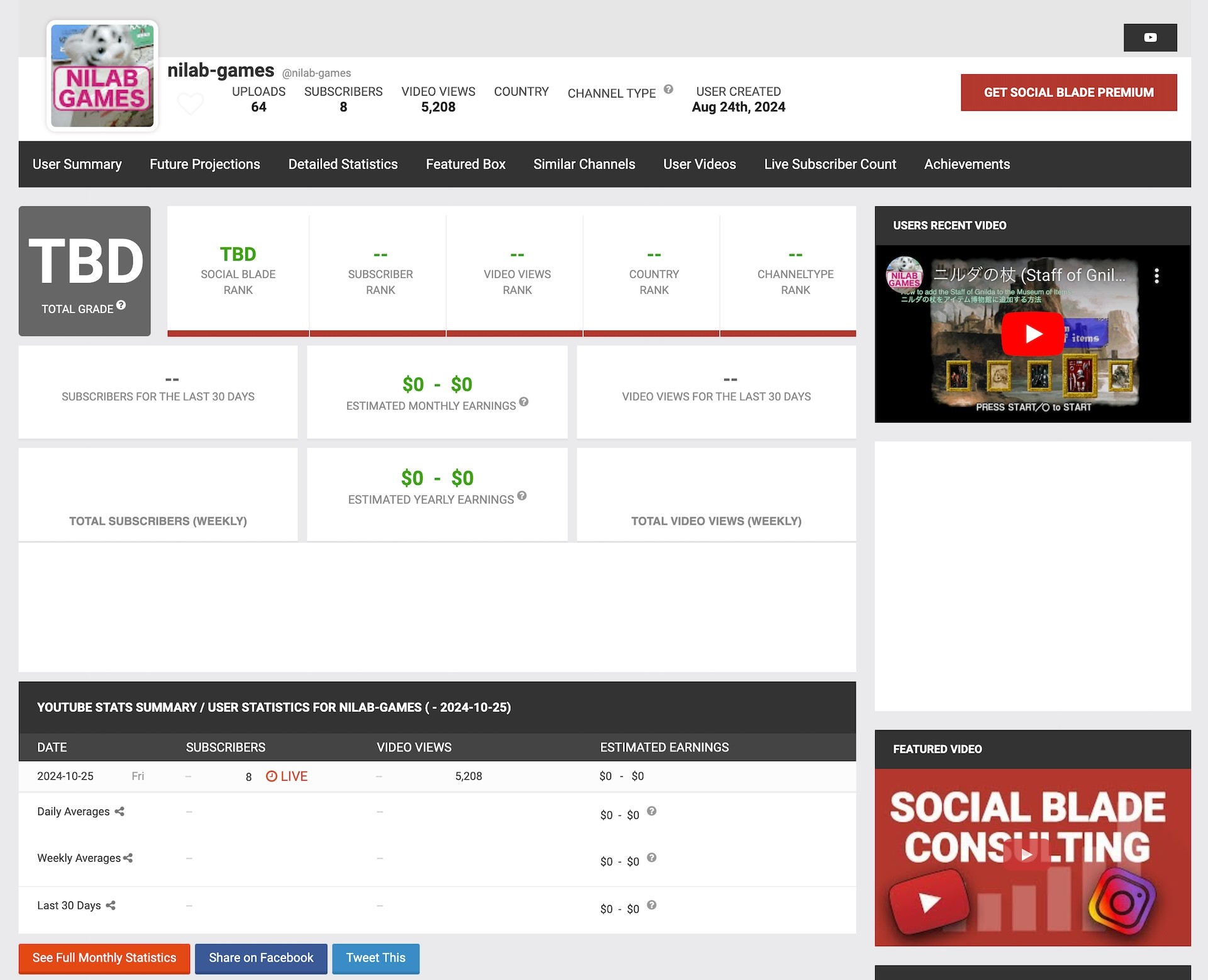Open the Live Subscriber Count tab
Screen dimensions: 1208x980
tap(830, 164)
